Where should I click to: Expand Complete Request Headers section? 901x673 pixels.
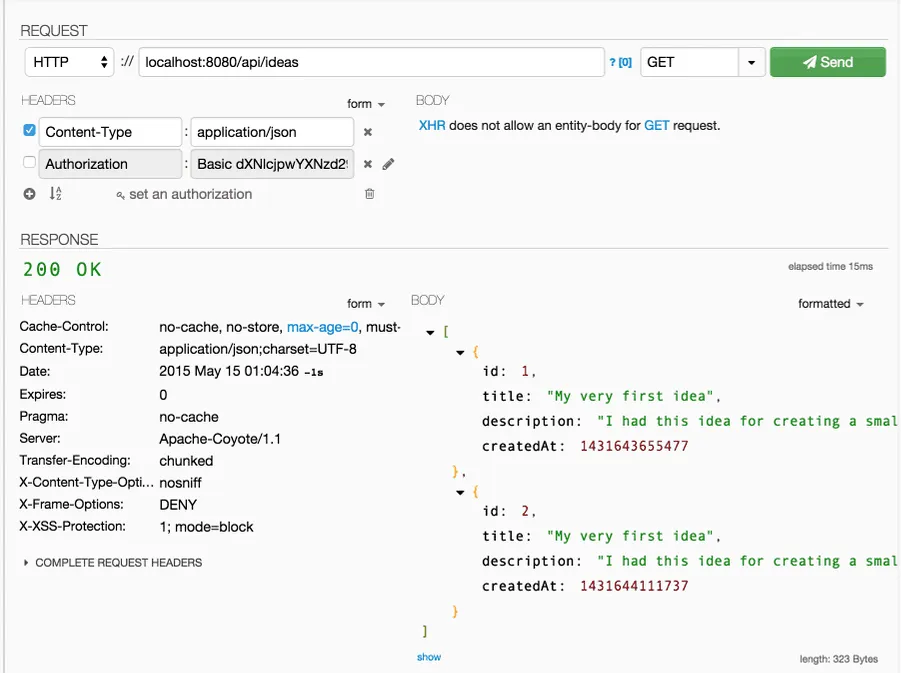pos(112,563)
